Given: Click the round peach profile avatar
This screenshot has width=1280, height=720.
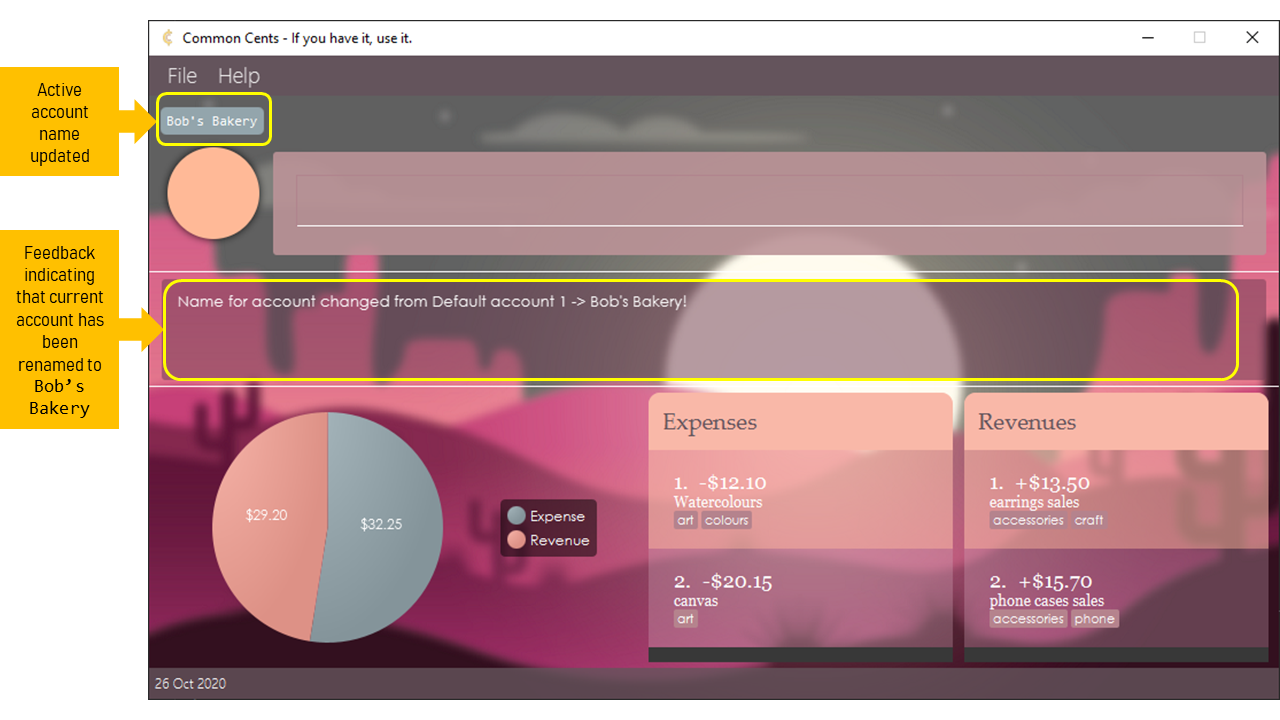Looking at the screenshot, I should click(214, 193).
